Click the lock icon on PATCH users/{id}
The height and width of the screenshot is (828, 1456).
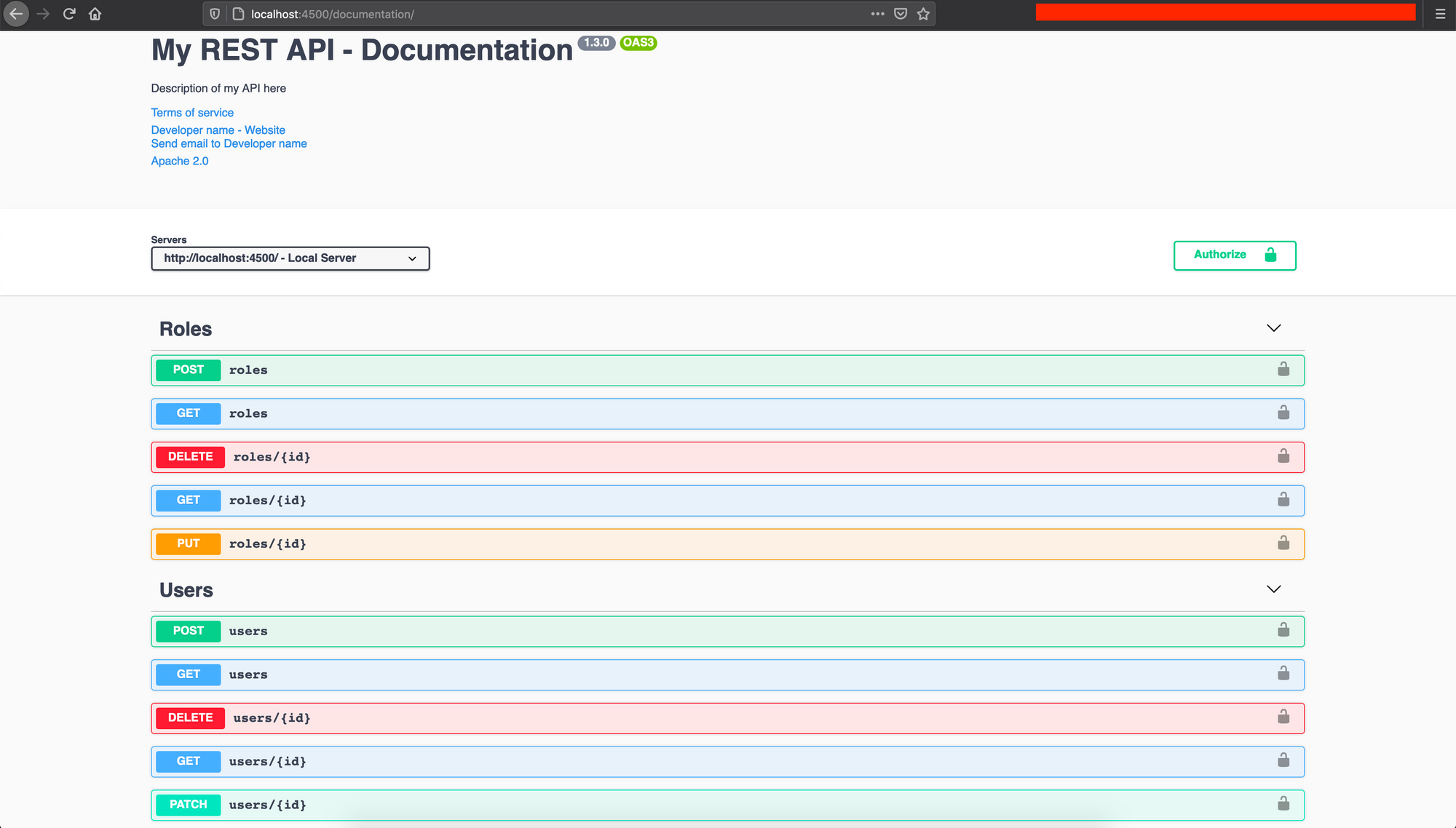tap(1283, 804)
